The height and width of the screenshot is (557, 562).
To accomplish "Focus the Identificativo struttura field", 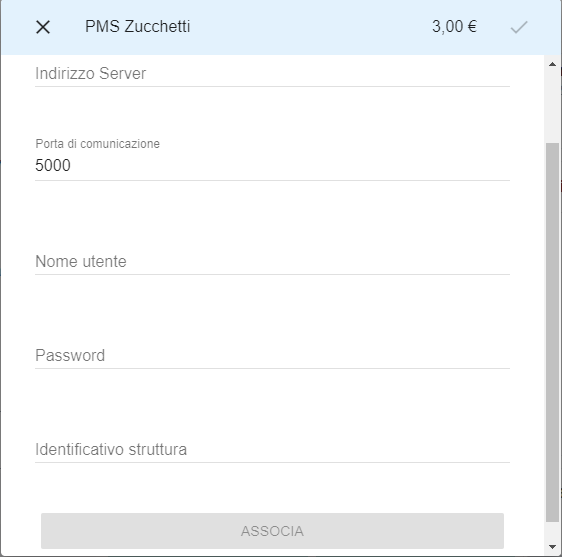I will [272, 449].
